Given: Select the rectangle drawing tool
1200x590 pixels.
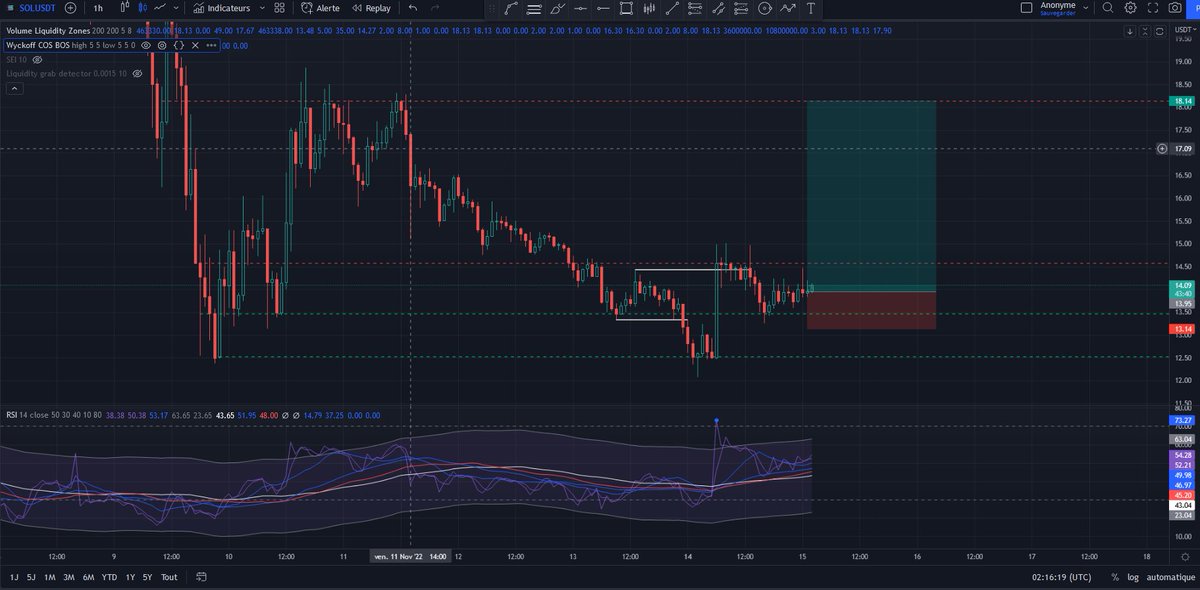Looking at the screenshot, I should pyautogui.click(x=626, y=8).
